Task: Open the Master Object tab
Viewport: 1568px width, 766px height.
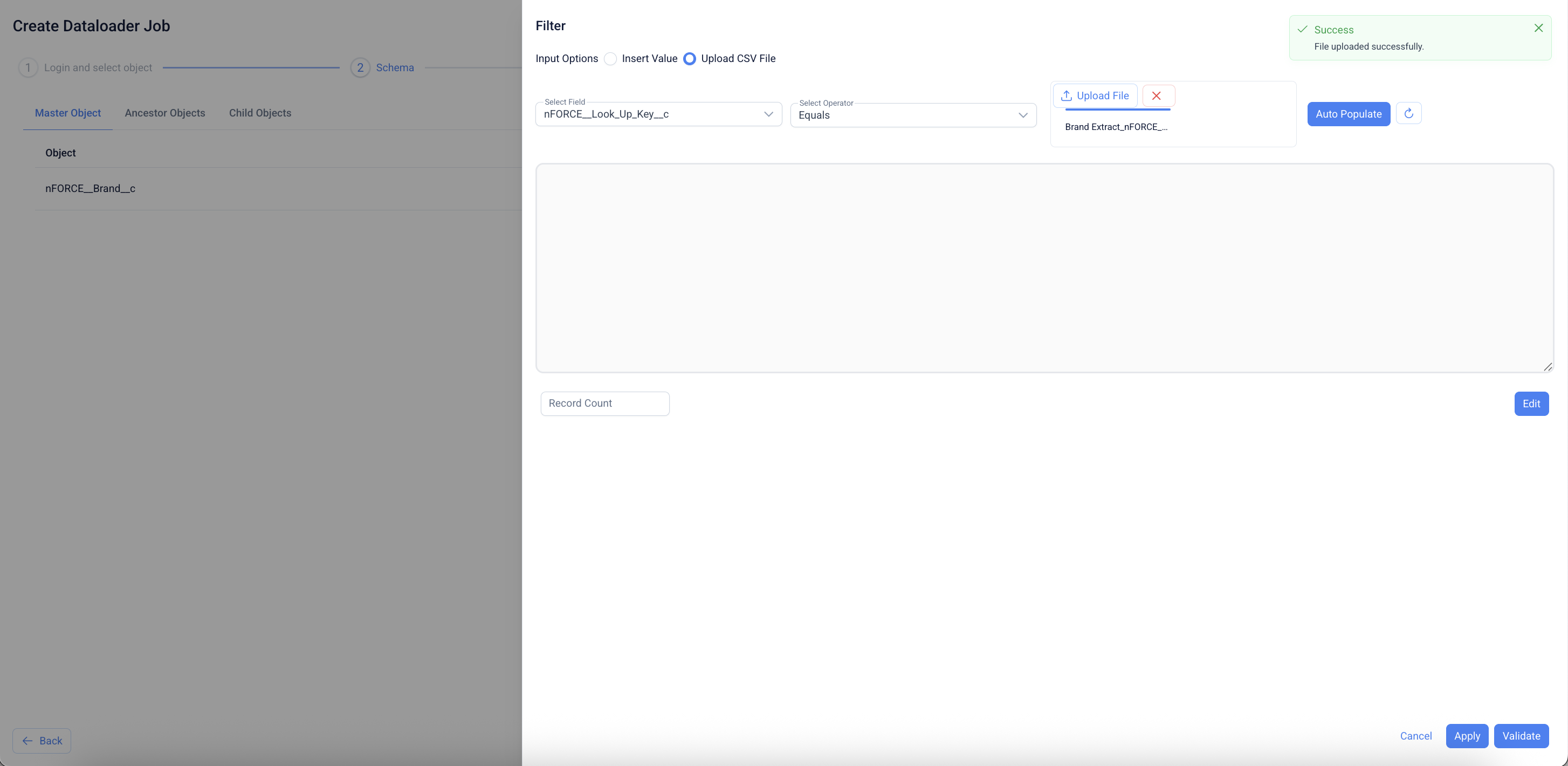Action: click(x=67, y=113)
